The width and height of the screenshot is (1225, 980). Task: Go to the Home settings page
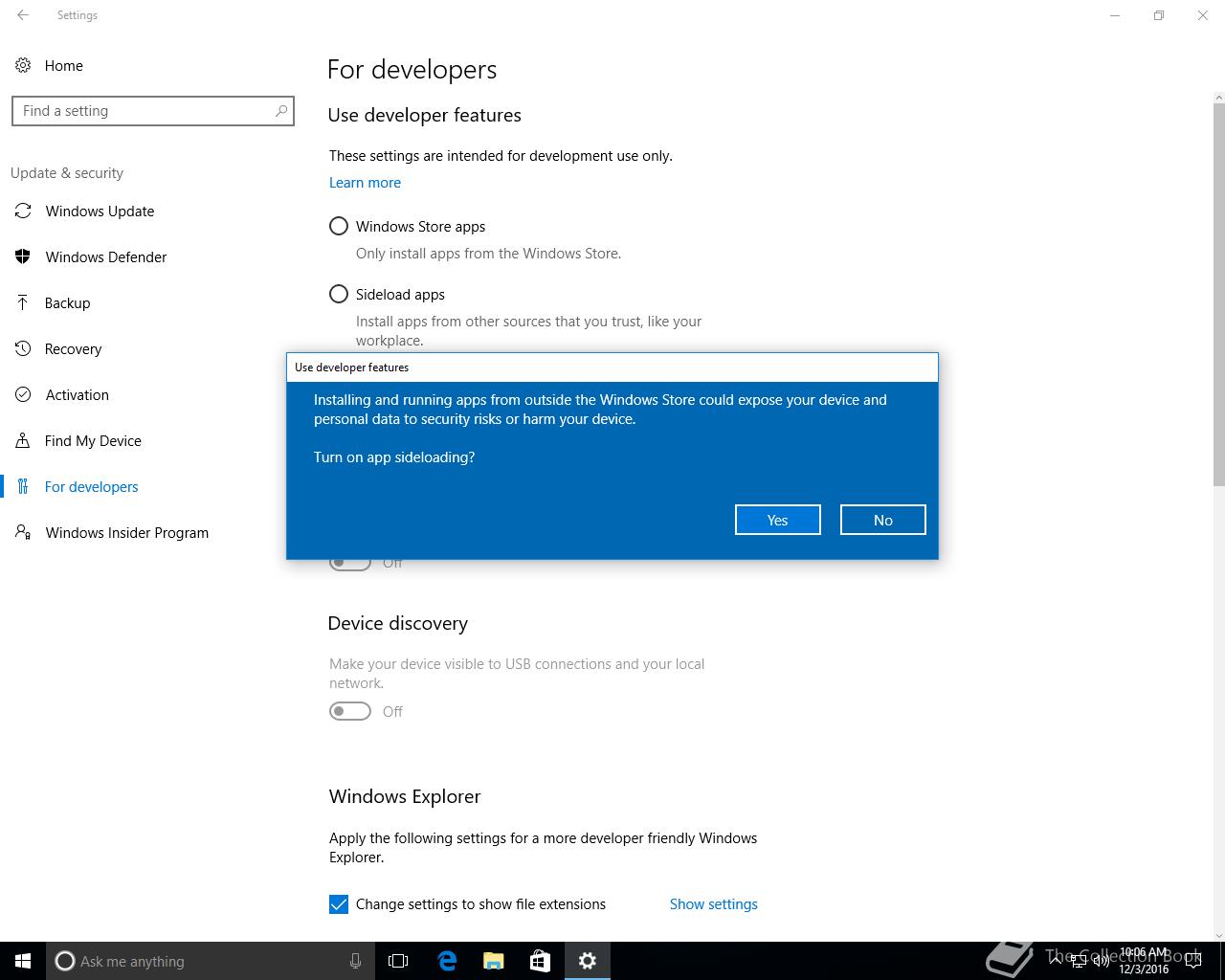pyautogui.click(x=63, y=66)
